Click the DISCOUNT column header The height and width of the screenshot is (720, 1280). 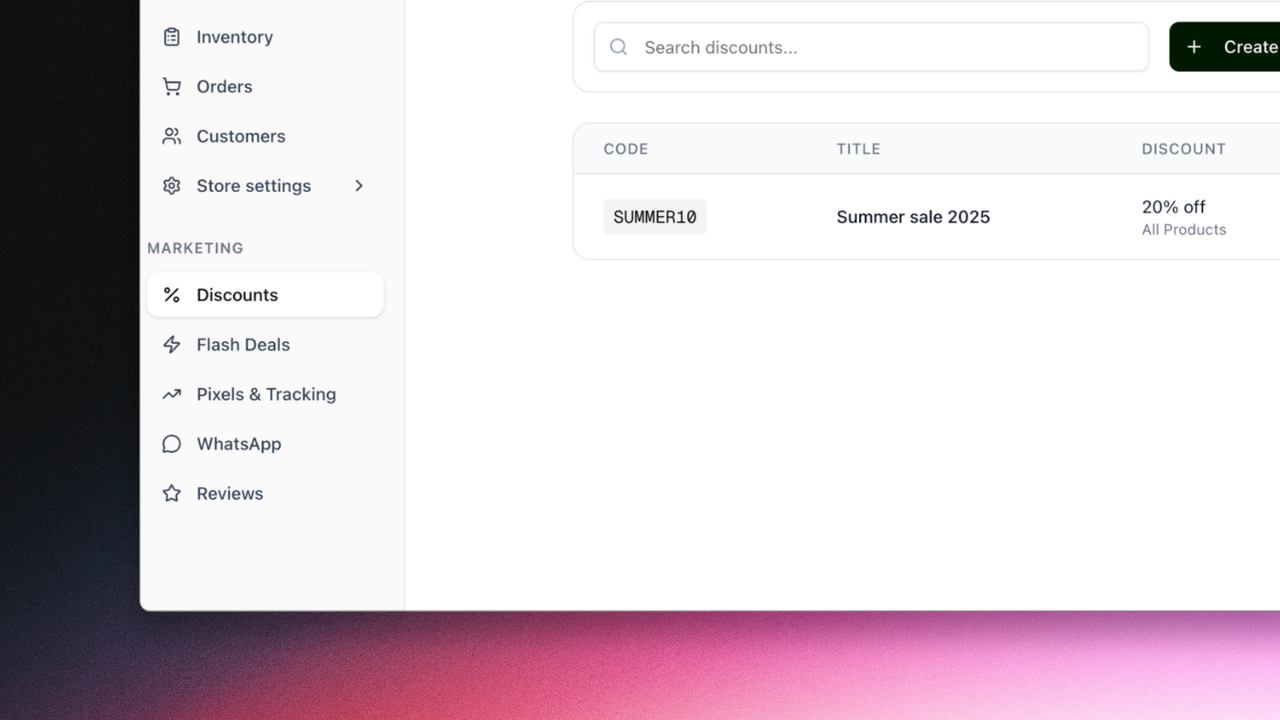[1184, 148]
